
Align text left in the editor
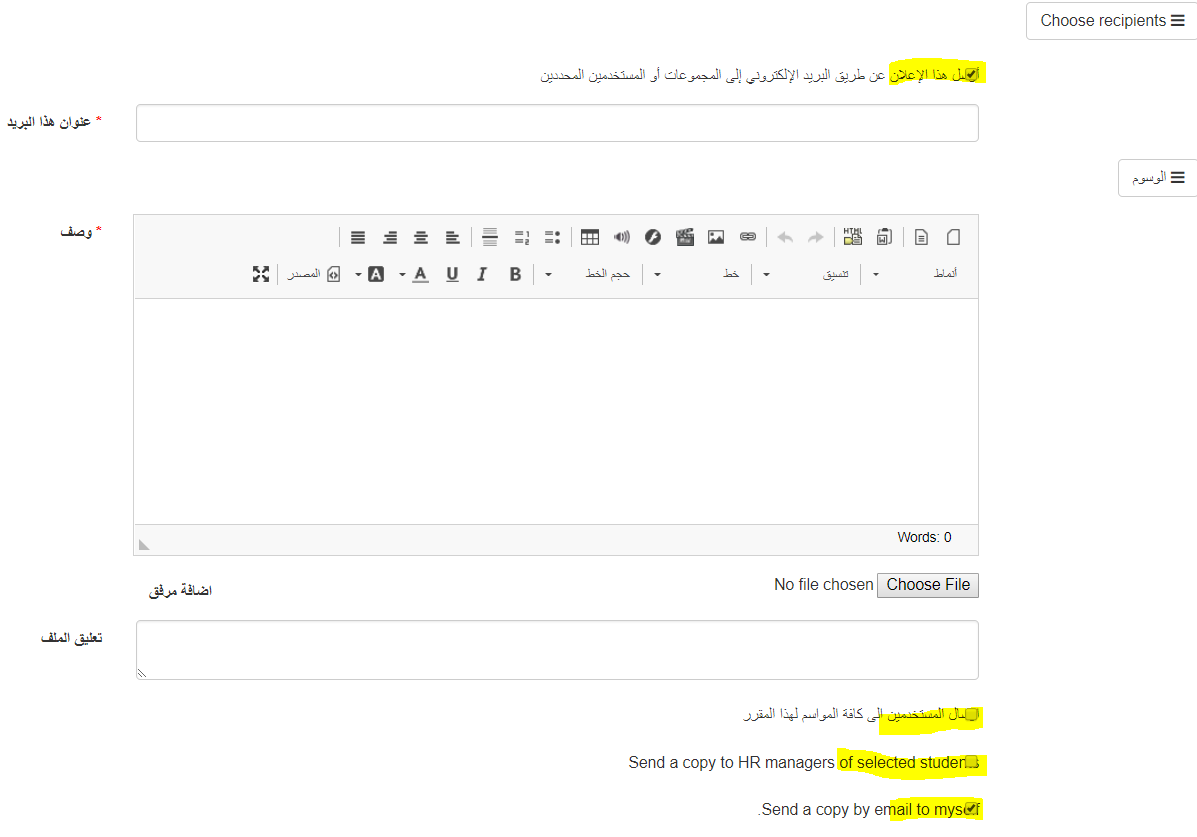pos(453,238)
